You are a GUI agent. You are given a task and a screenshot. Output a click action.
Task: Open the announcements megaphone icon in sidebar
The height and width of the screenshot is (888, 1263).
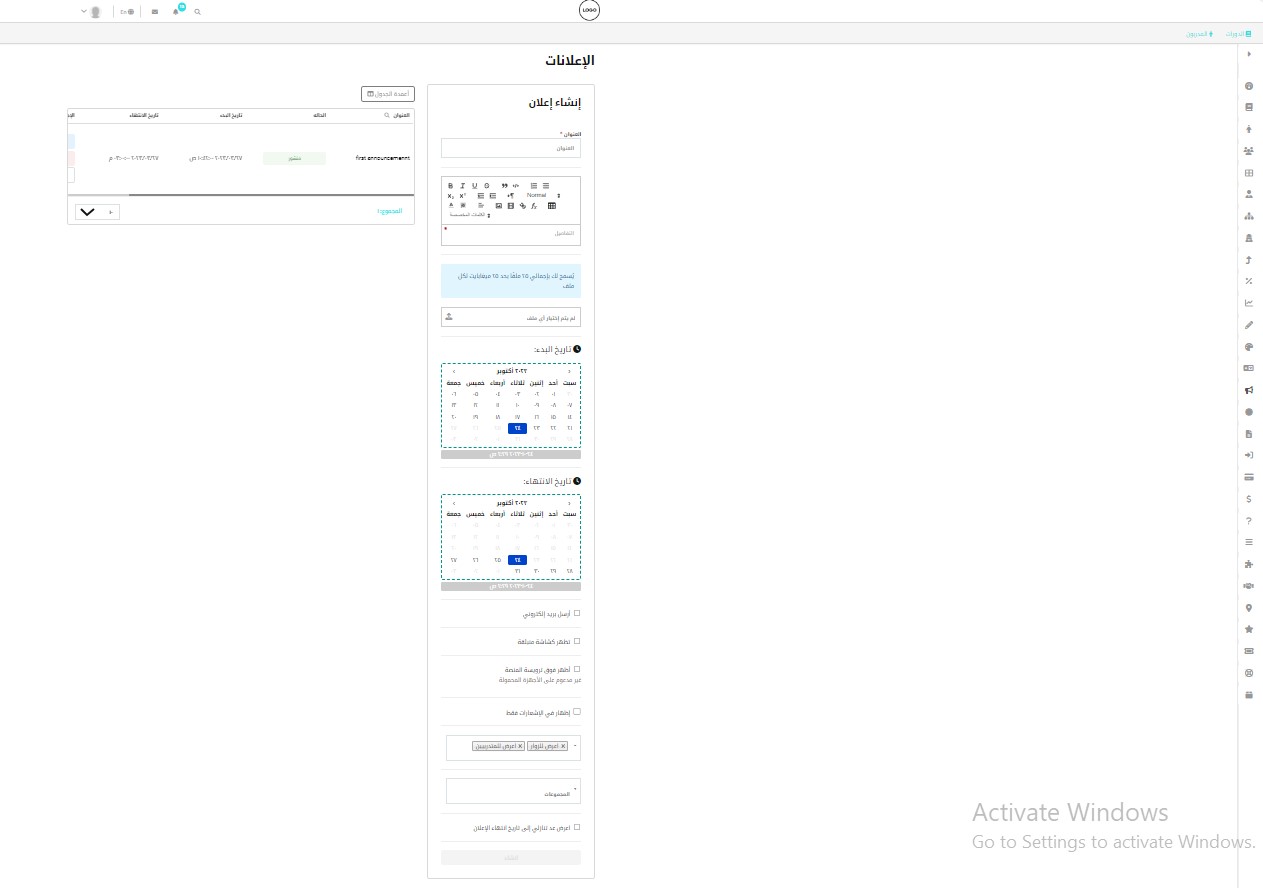click(x=1248, y=390)
